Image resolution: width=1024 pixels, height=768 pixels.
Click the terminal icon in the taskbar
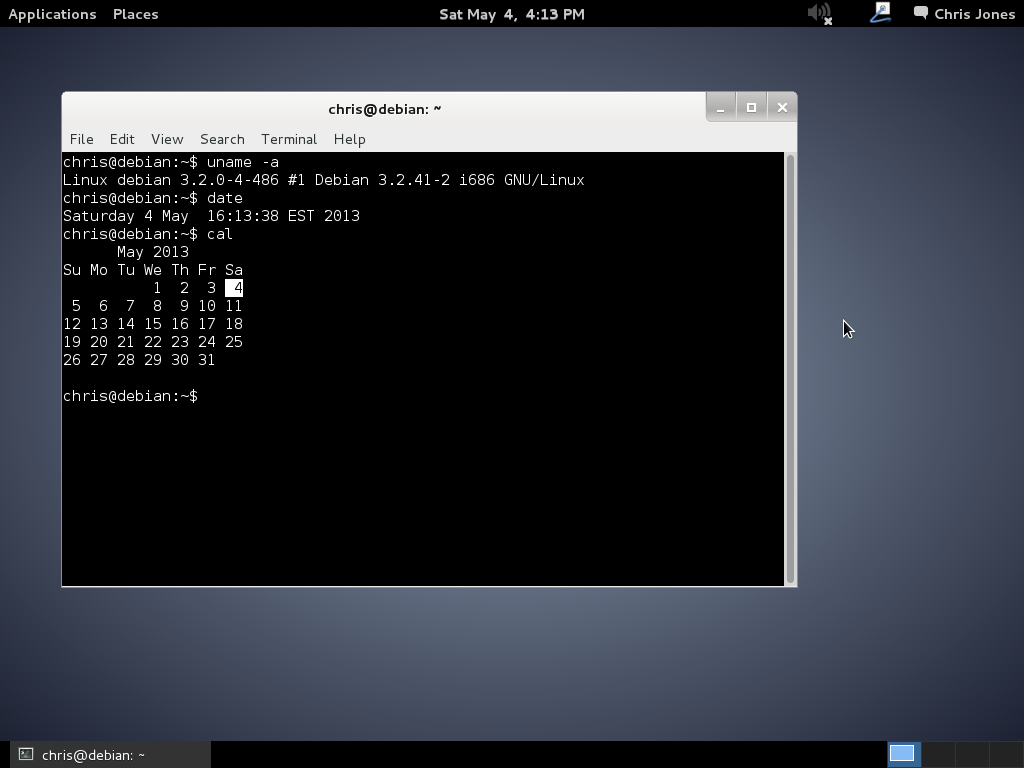[25, 754]
